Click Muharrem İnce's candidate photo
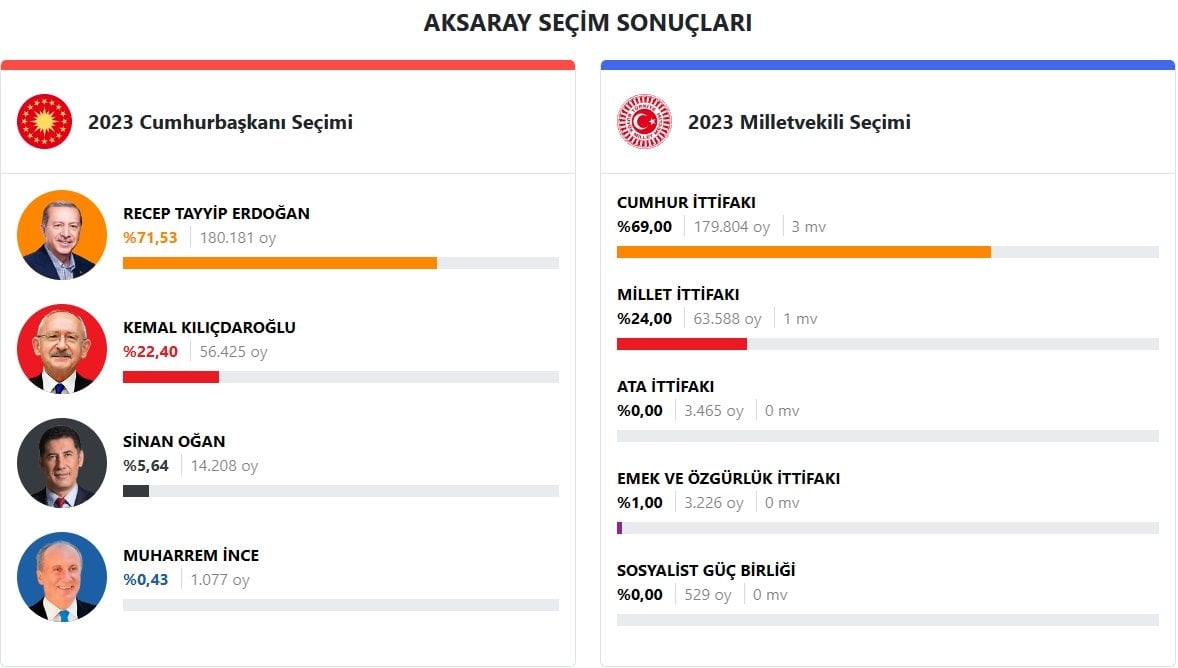 pyautogui.click(x=62, y=577)
